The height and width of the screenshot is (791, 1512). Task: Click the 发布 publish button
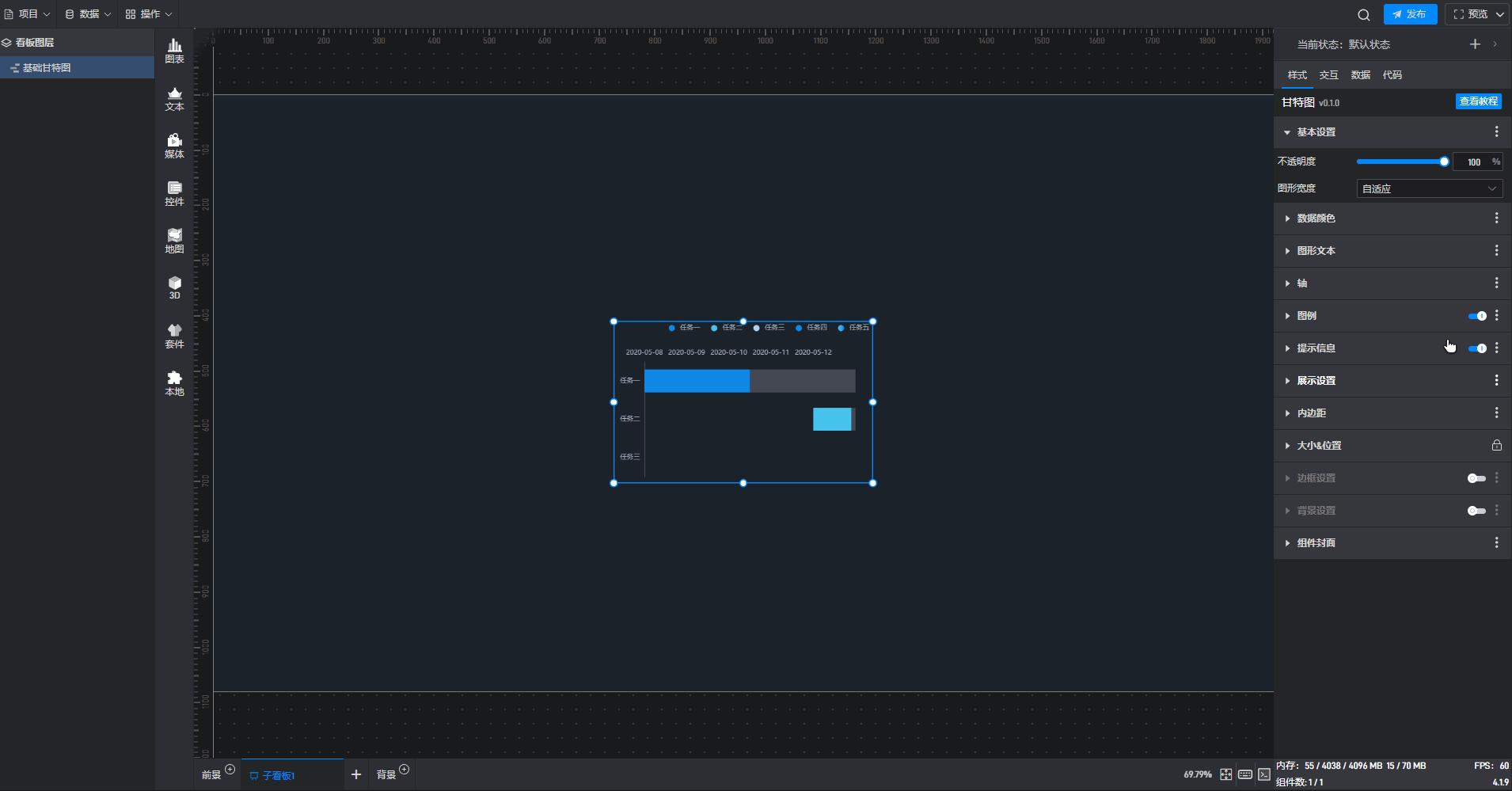(x=1410, y=14)
